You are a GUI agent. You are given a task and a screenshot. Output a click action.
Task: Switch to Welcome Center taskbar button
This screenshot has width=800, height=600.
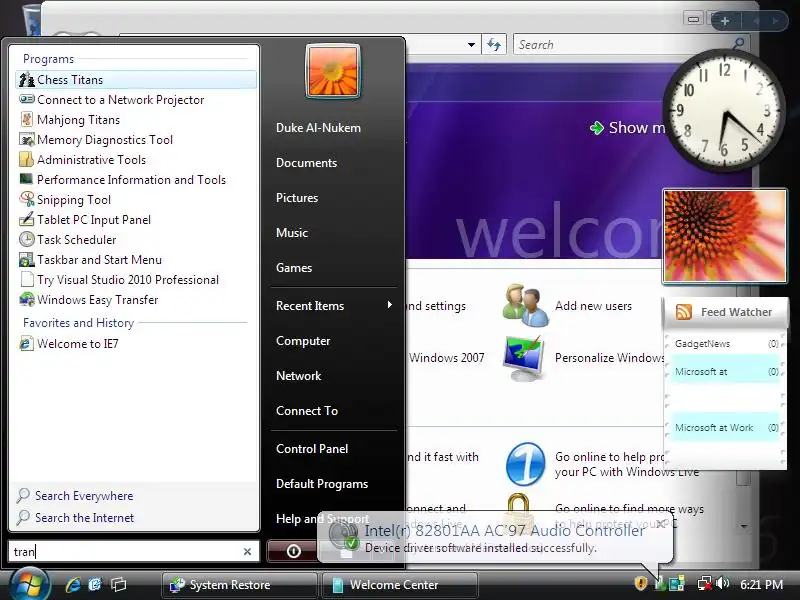tap(399, 585)
